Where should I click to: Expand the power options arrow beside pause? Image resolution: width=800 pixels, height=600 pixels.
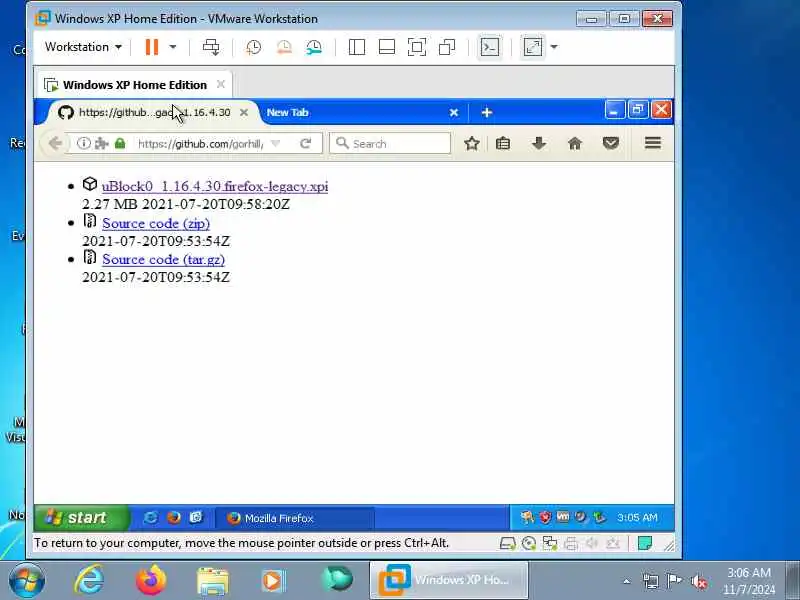[173, 47]
